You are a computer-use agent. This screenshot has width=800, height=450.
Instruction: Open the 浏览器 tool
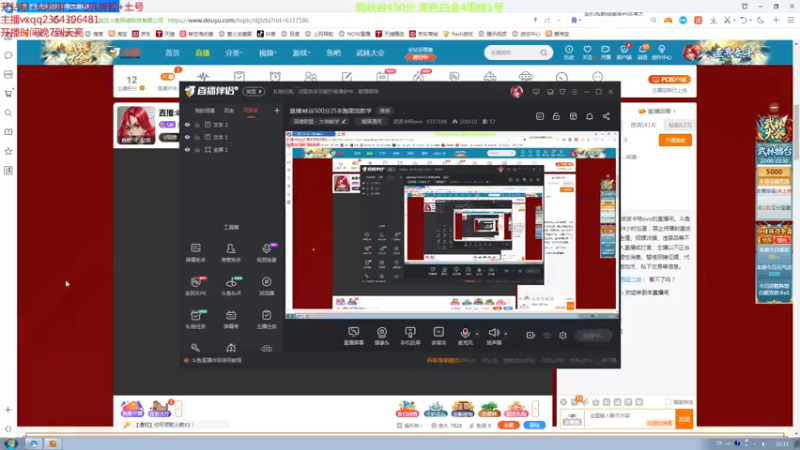pyautogui.click(x=266, y=286)
